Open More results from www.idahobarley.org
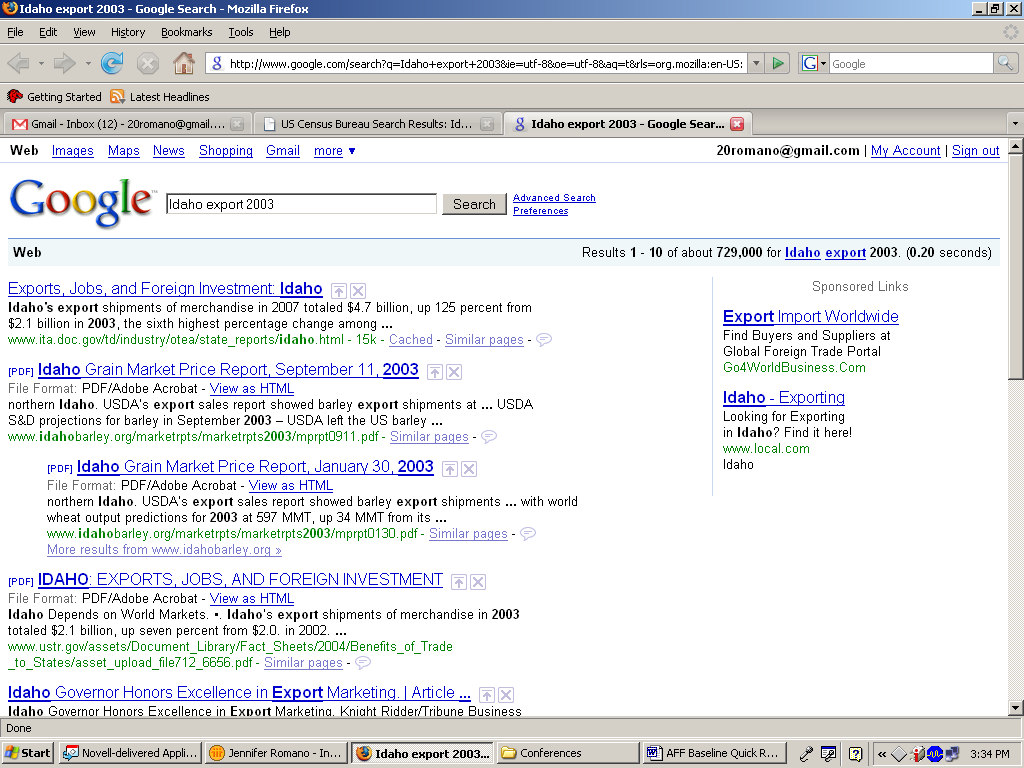 164,550
